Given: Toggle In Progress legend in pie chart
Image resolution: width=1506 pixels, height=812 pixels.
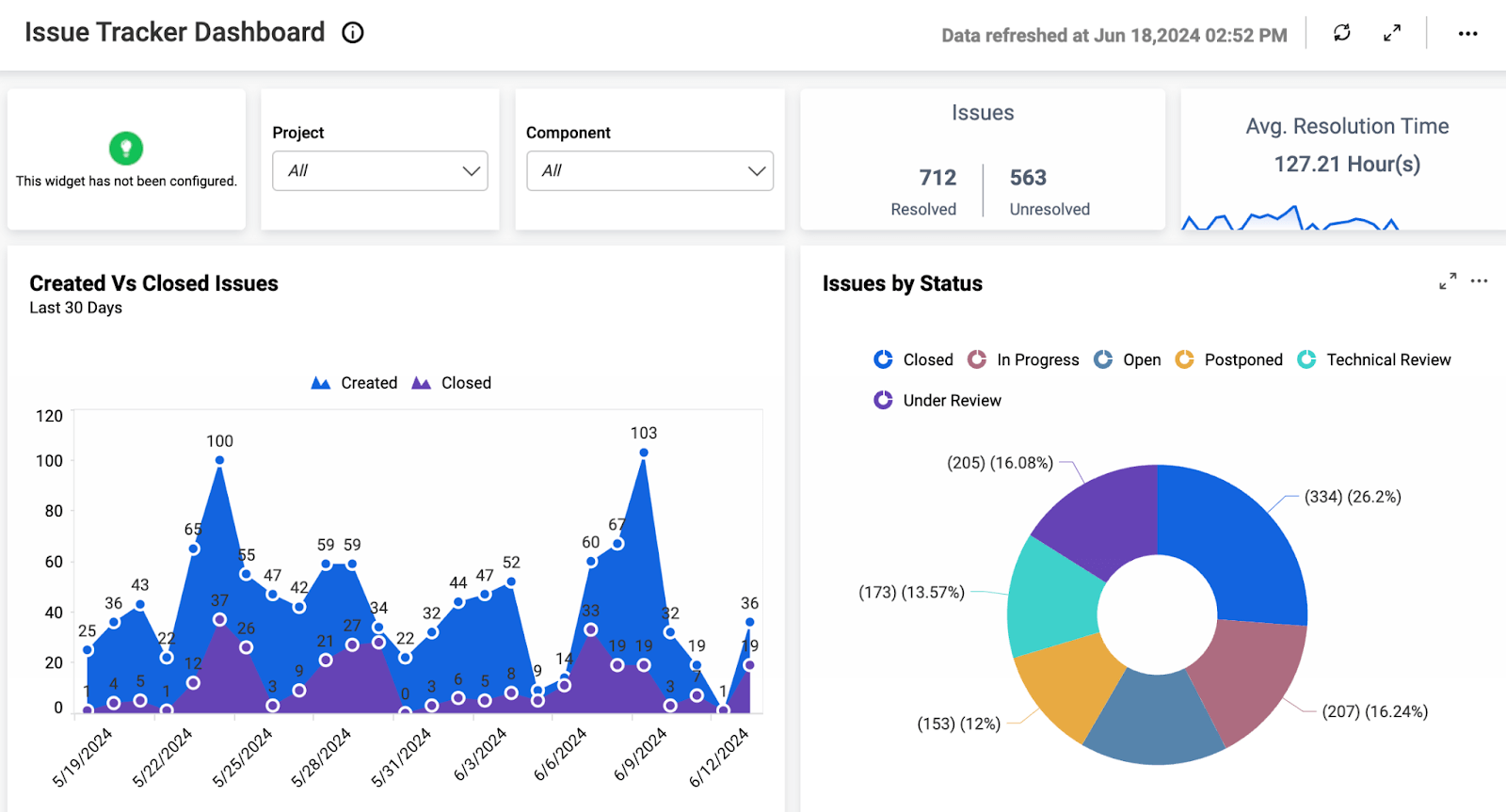Looking at the screenshot, I should (x=1024, y=359).
